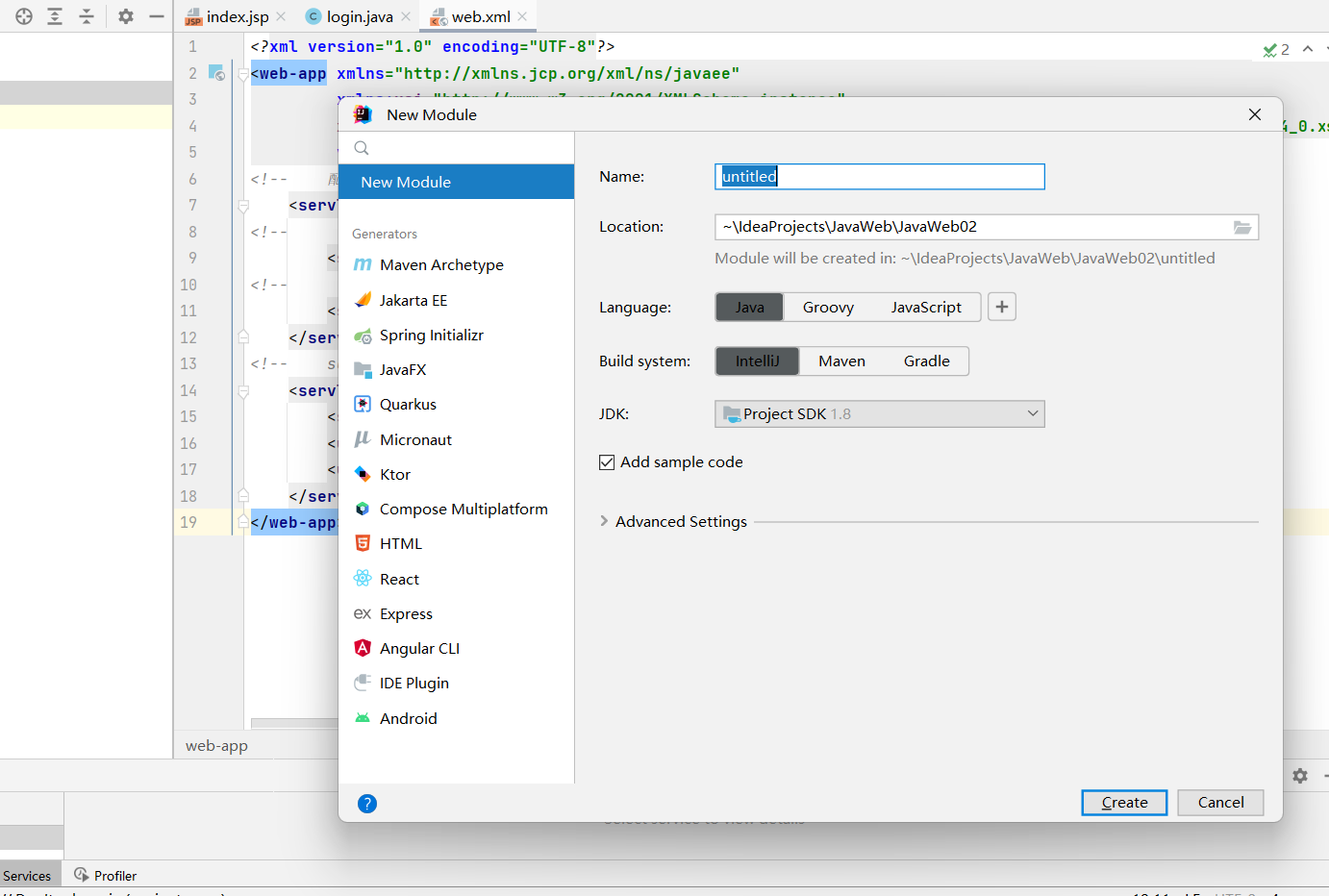Screen dimensions: 1329x896
Task: Open help via question mark icon
Action: point(367,804)
